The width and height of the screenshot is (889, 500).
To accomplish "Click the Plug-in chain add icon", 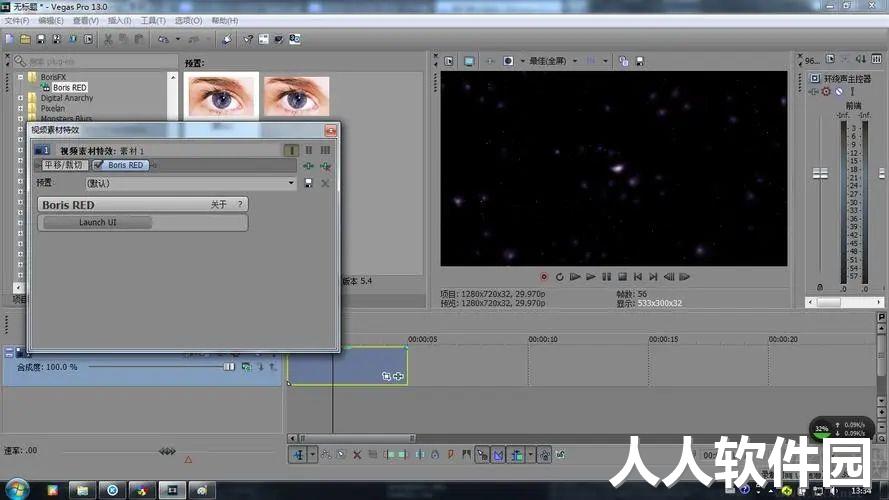I will click(x=308, y=166).
